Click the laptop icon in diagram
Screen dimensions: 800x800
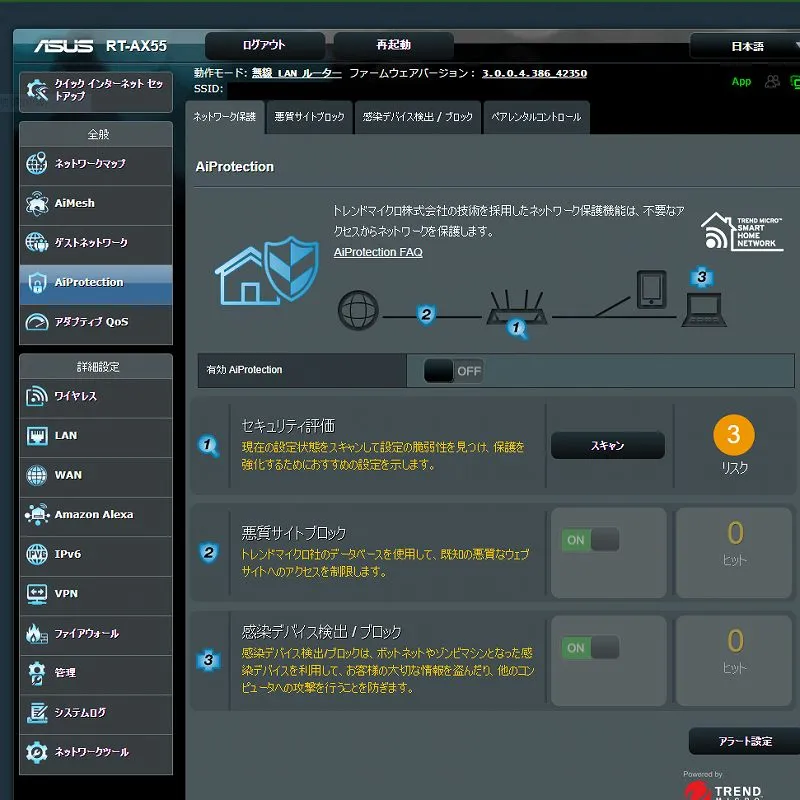705,310
